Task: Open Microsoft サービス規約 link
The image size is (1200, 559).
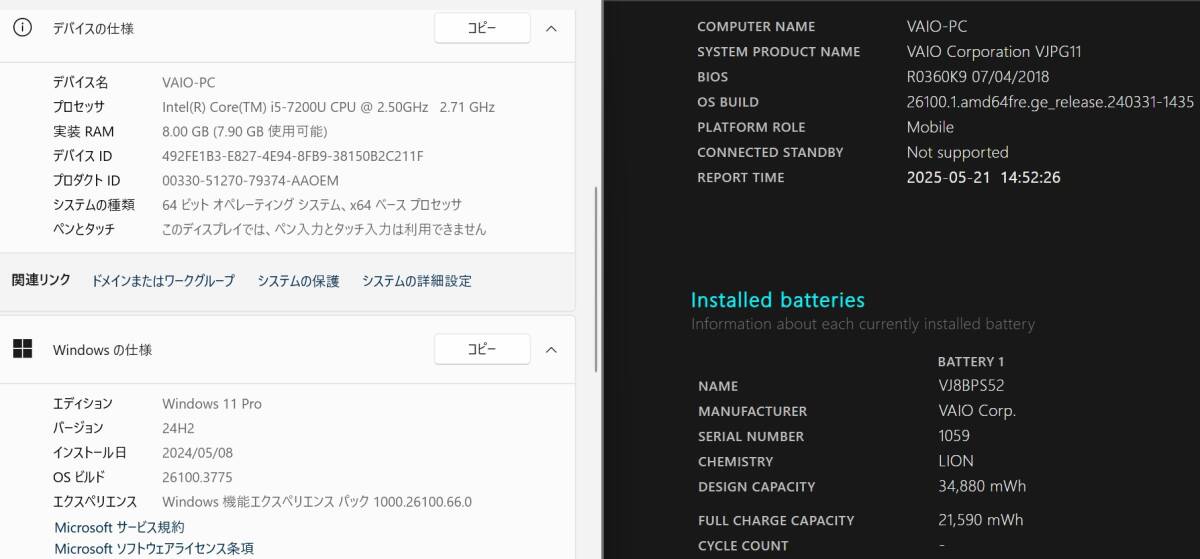Action: 119,527
